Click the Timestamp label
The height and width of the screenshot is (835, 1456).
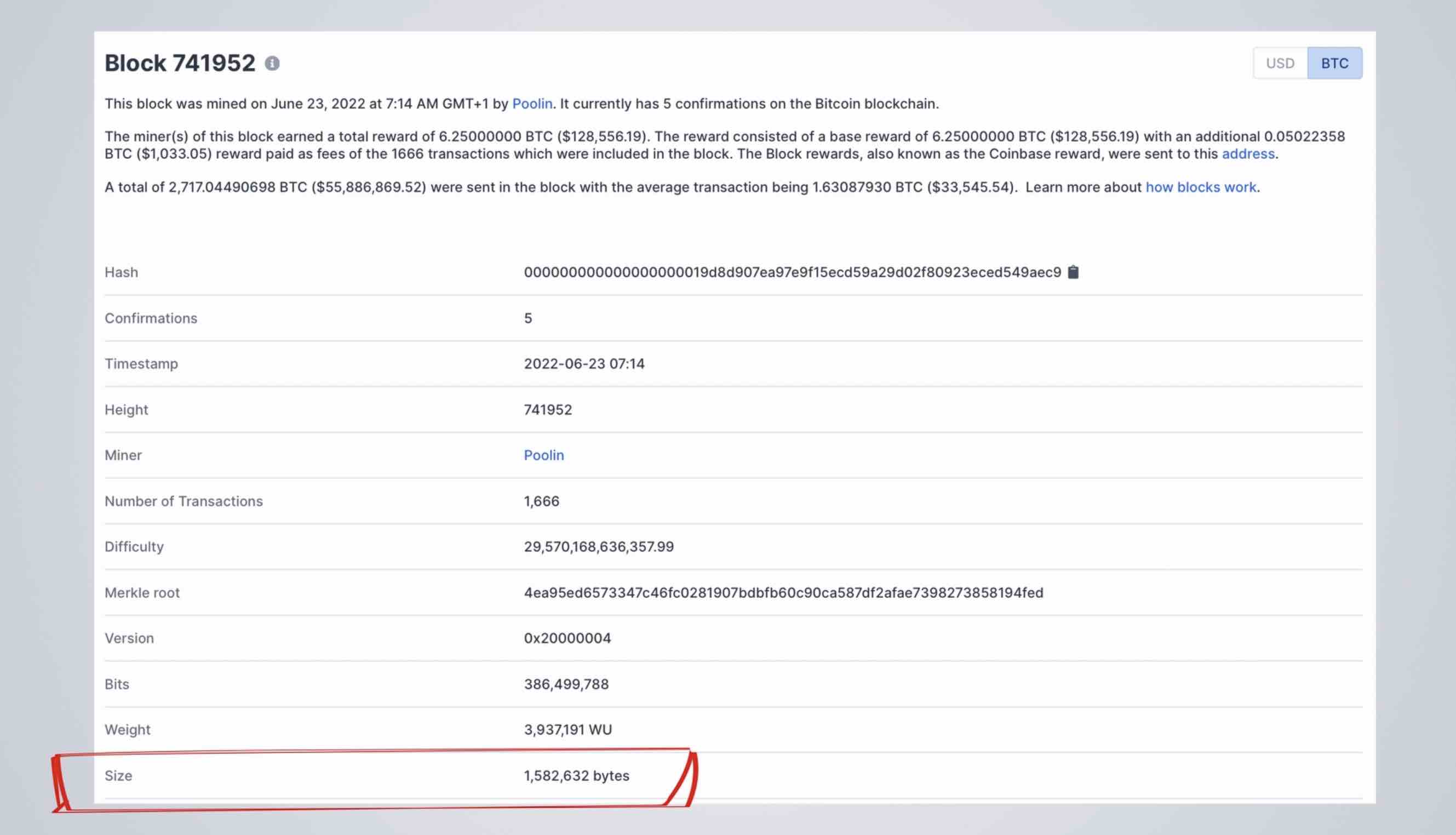141,364
